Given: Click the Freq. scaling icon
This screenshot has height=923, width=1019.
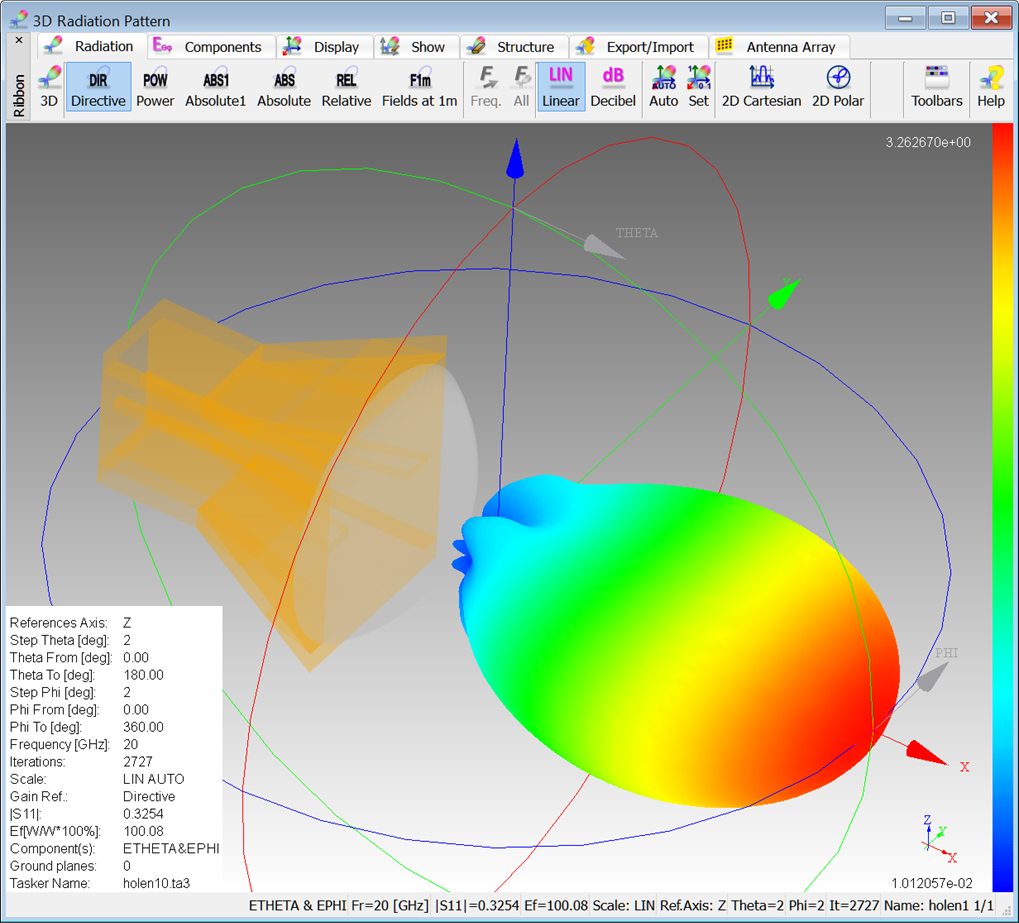Looking at the screenshot, I should click(485, 88).
